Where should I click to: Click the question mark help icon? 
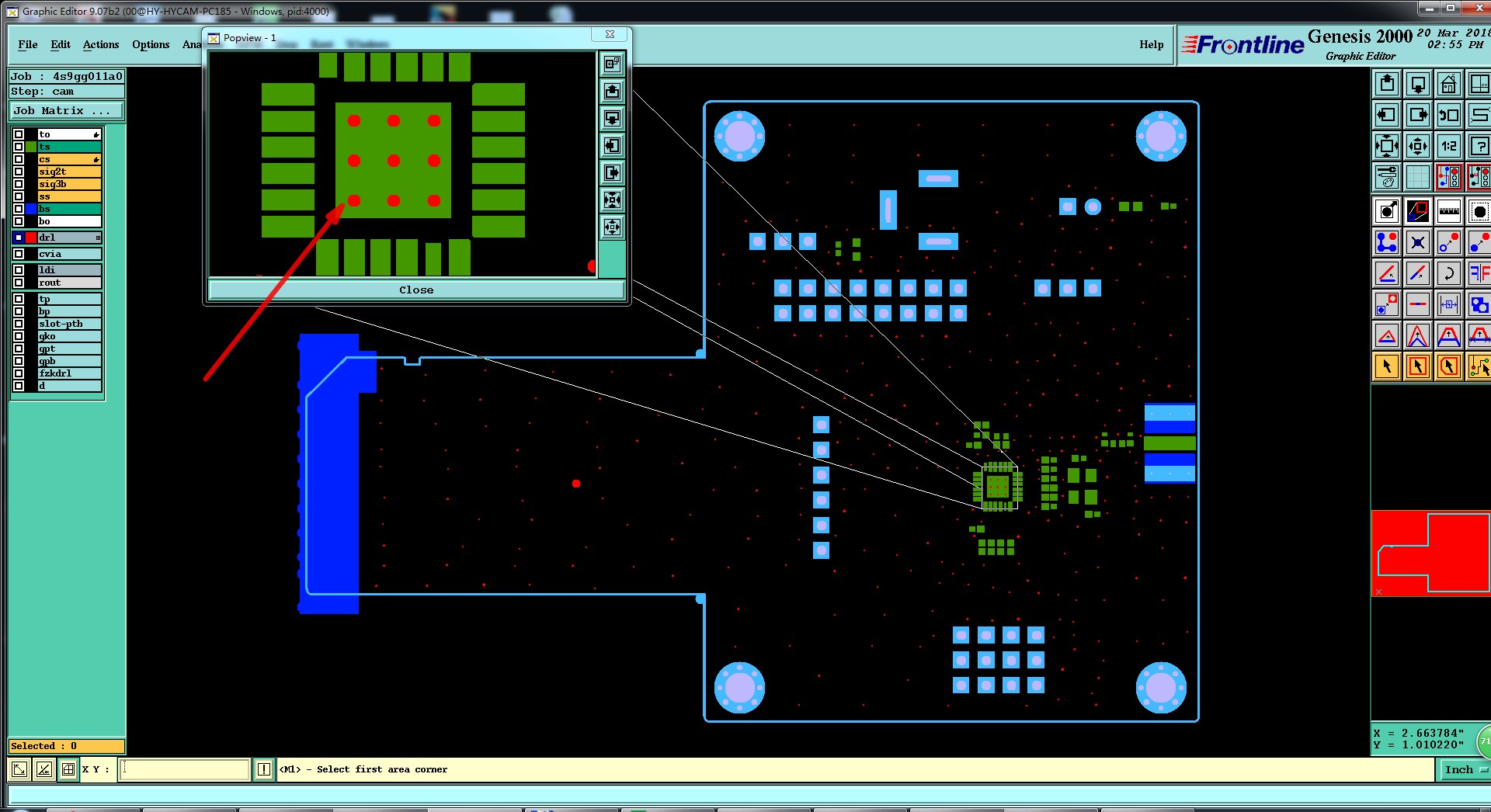pos(1479,146)
